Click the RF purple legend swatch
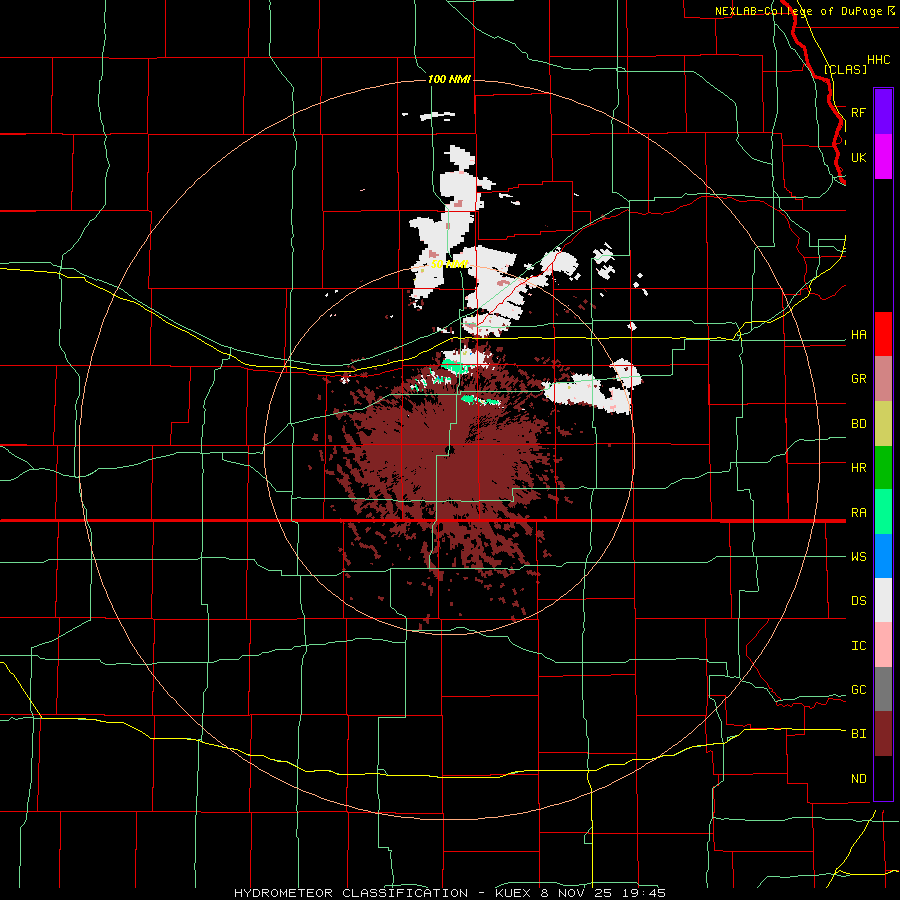 coord(883,112)
